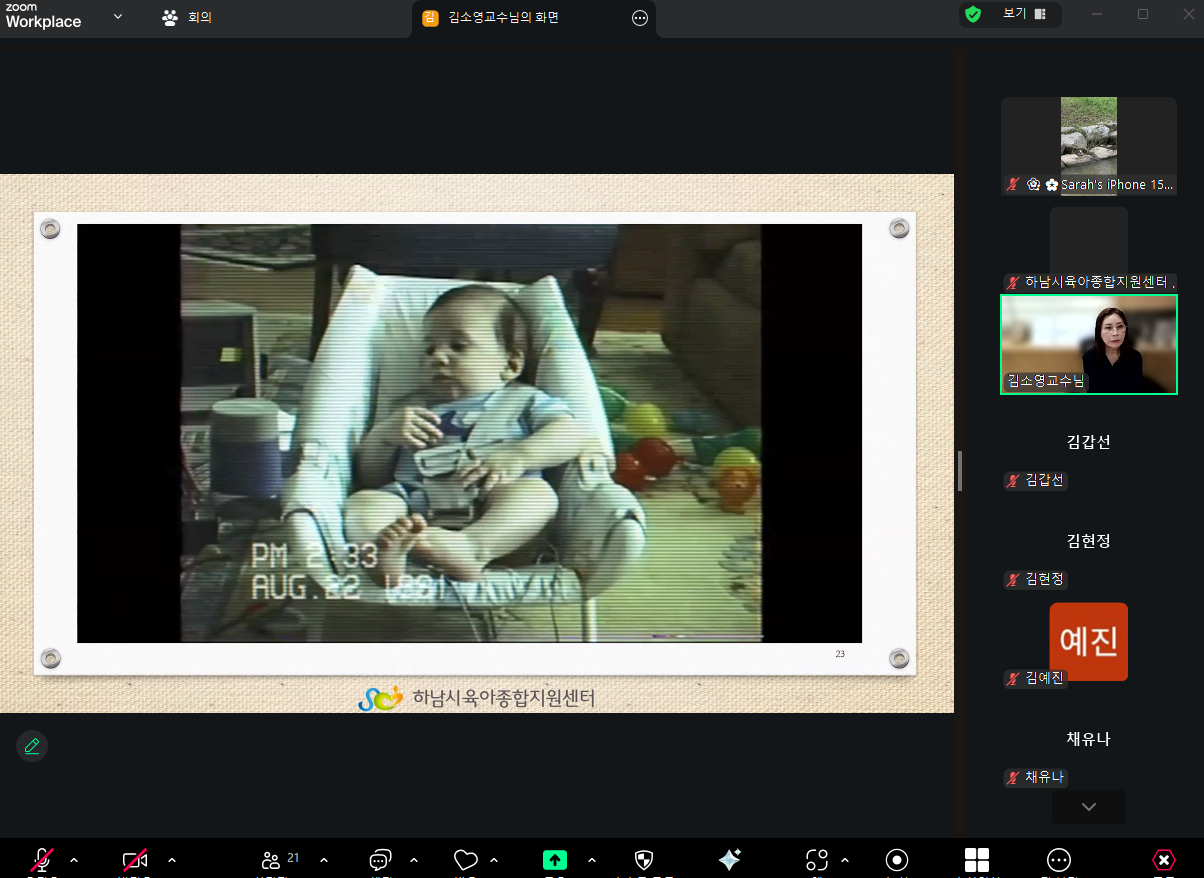
Task: Open the heart reactions menu
Action: pos(465,860)
